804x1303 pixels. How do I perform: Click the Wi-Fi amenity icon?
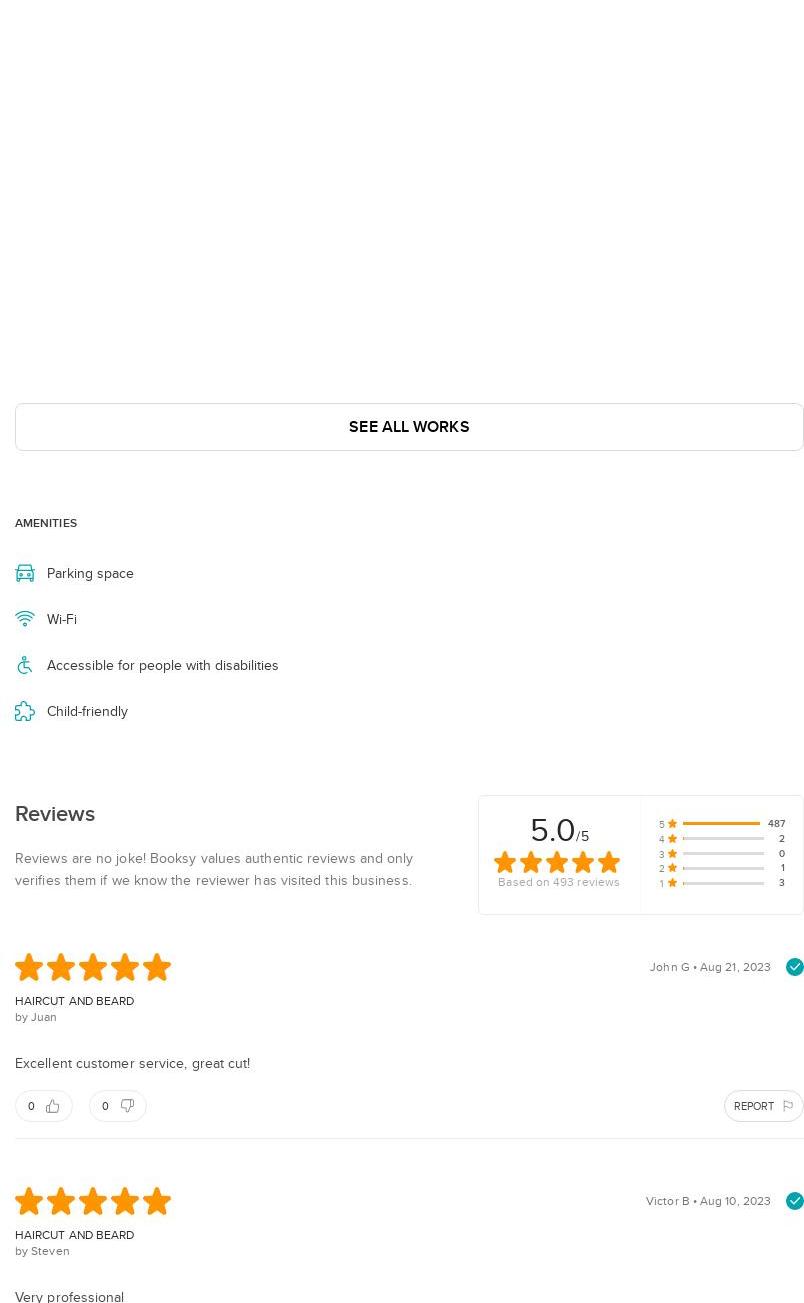(25, 619)
